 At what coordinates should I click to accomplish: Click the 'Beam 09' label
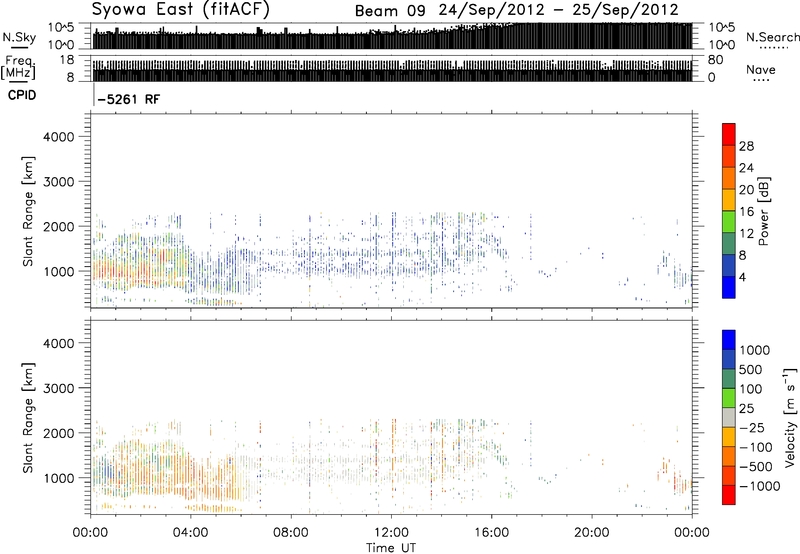click(x=390, y=10)
